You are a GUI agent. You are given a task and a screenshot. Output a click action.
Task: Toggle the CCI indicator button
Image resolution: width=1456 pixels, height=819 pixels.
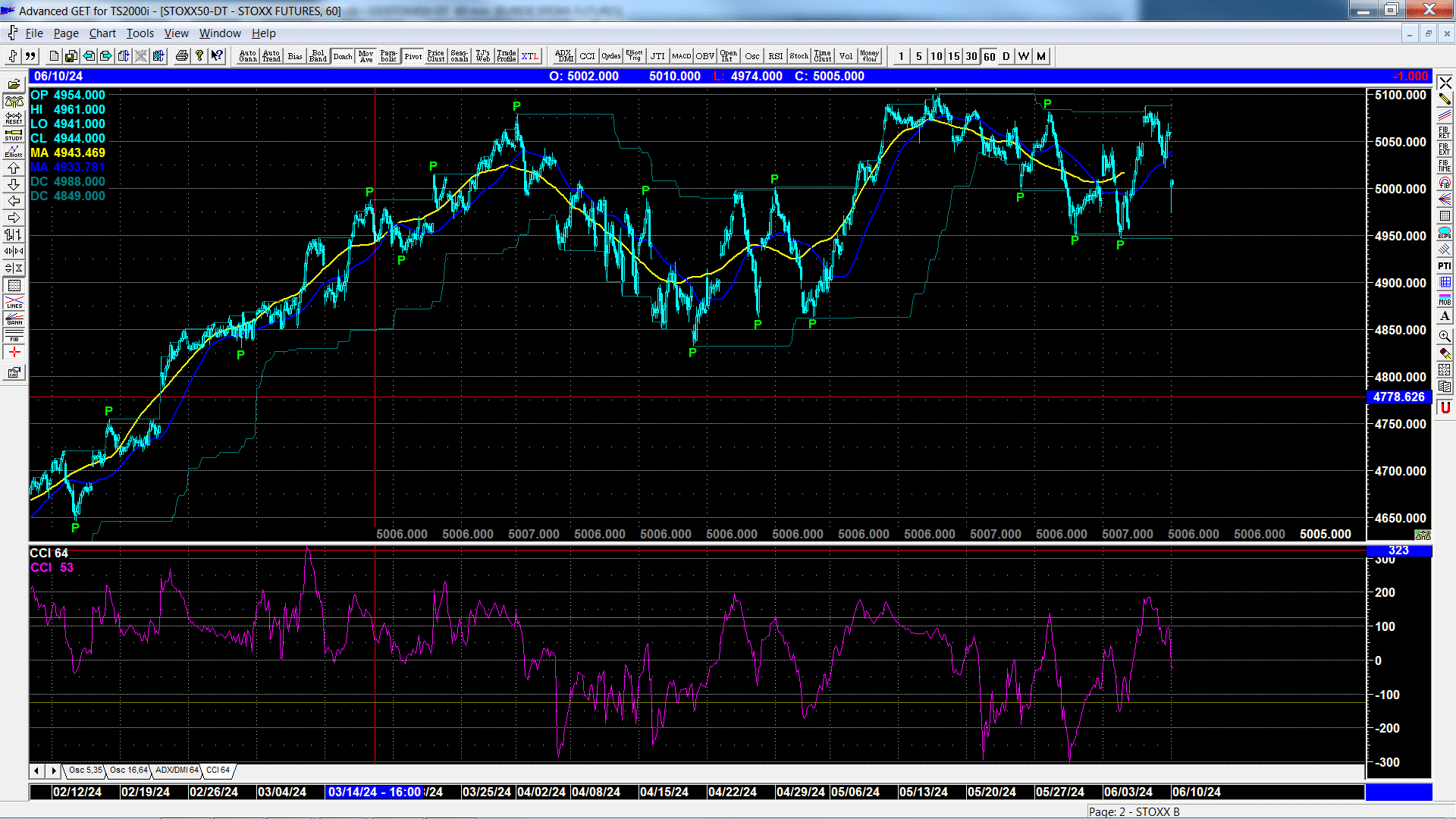click(x=587, y=56)
